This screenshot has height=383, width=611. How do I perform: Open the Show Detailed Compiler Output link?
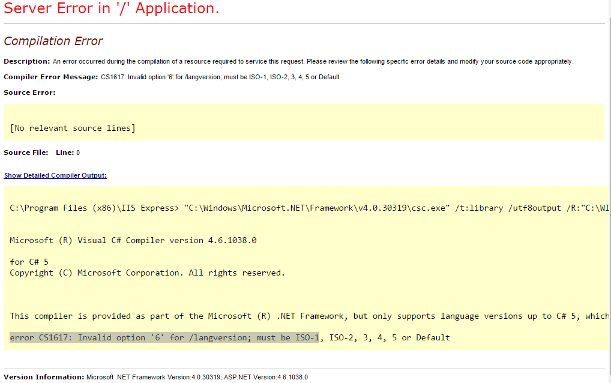[55, 175]
